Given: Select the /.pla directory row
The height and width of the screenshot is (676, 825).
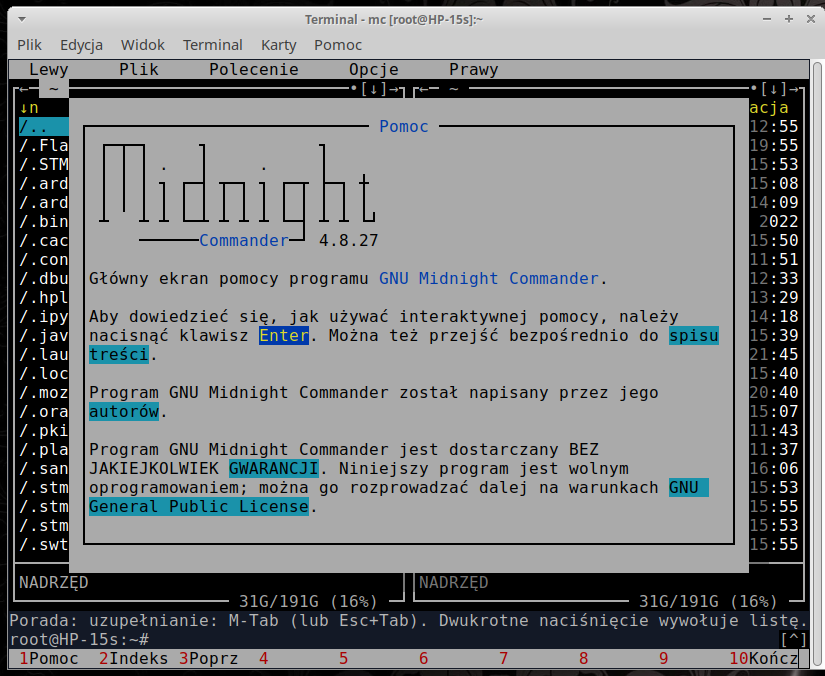Looking at the screenshot, I should (x=44, y=449).
